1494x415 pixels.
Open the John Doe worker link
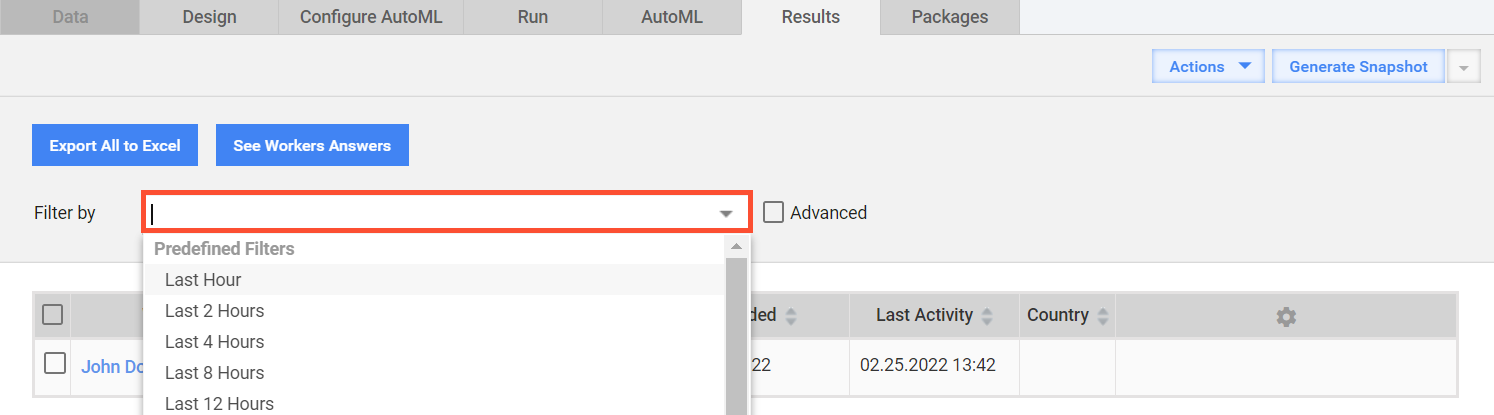click(112, 366)
